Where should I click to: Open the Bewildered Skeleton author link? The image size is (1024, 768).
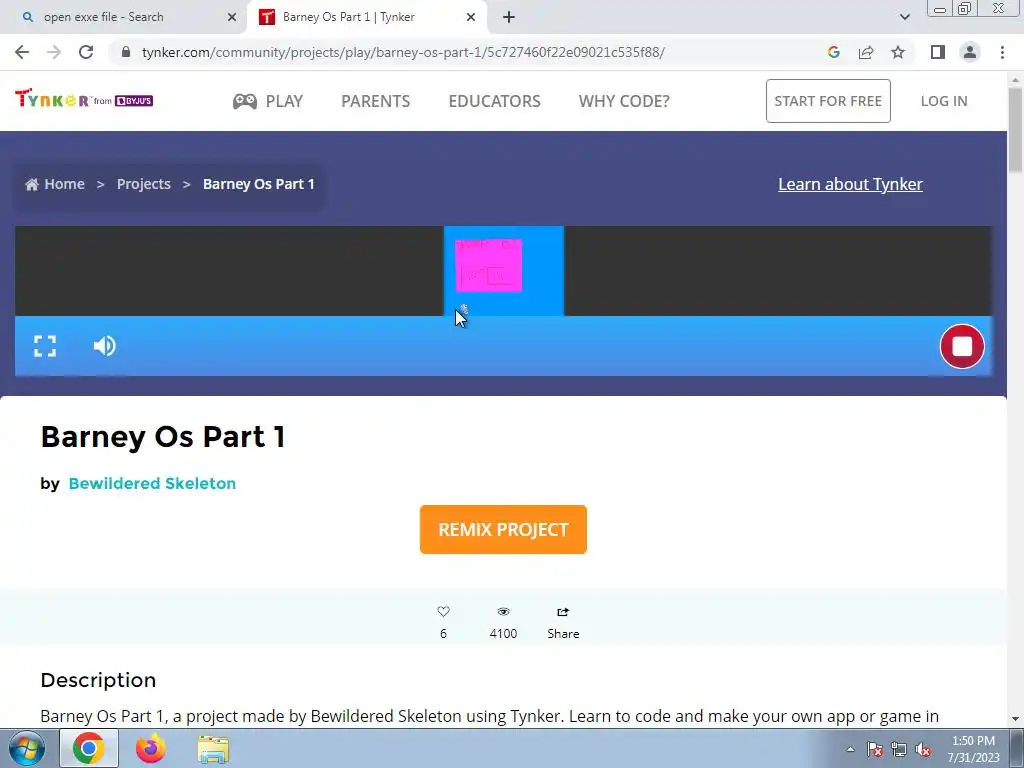[152, 483]
